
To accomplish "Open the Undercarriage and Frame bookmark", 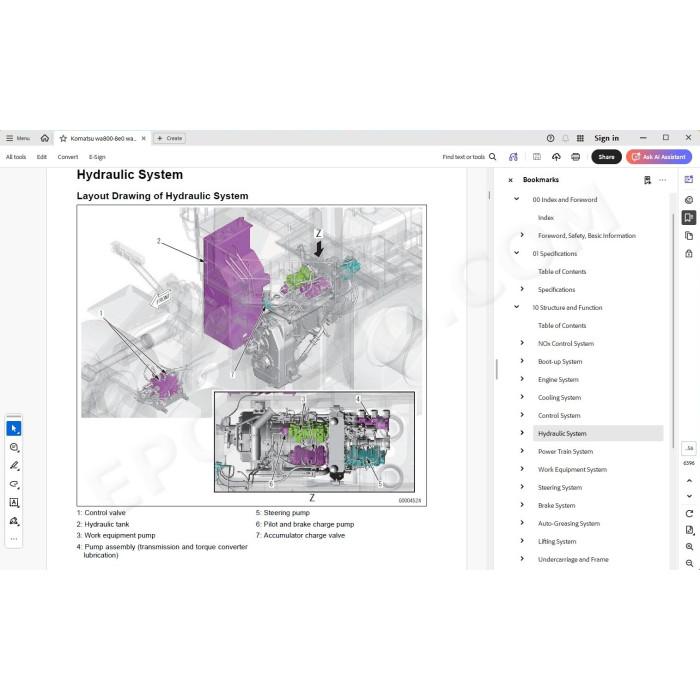I will [573, 559].
